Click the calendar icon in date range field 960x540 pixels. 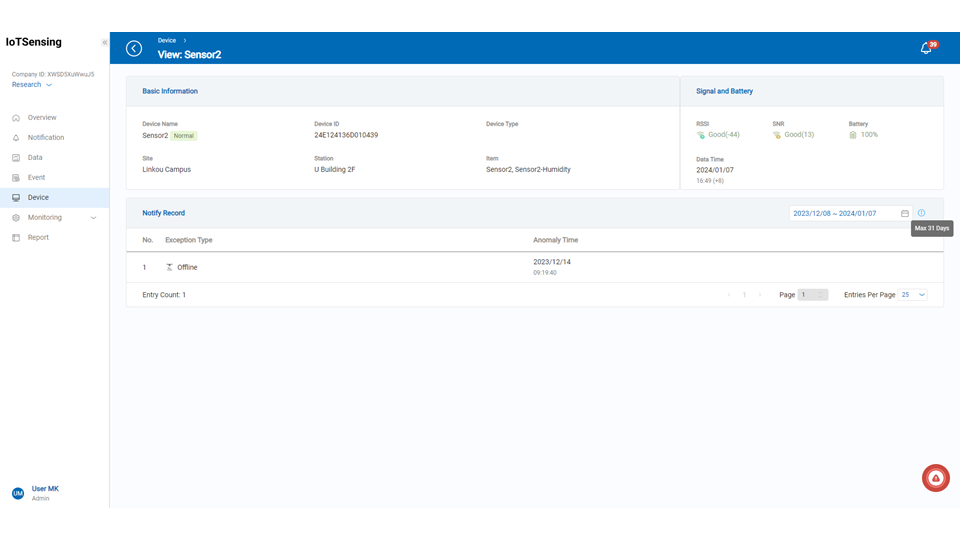pyautogui.click(x=904, y=213)
